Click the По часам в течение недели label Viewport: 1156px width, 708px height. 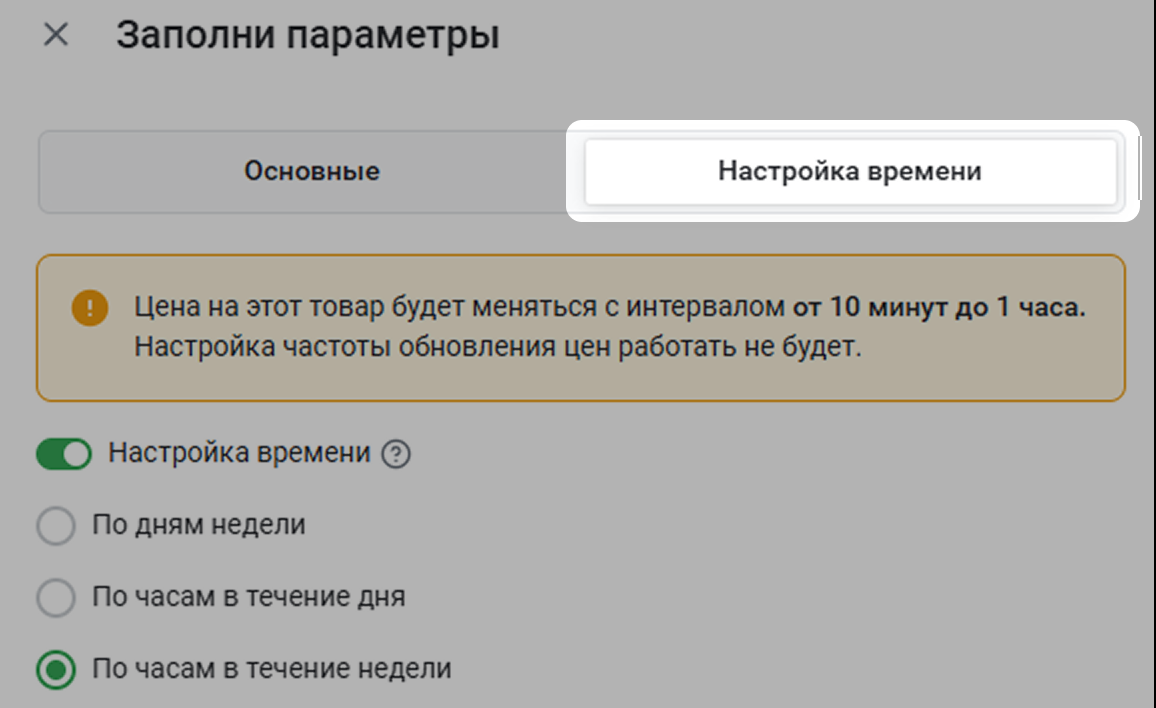click(x=271, y=669)
